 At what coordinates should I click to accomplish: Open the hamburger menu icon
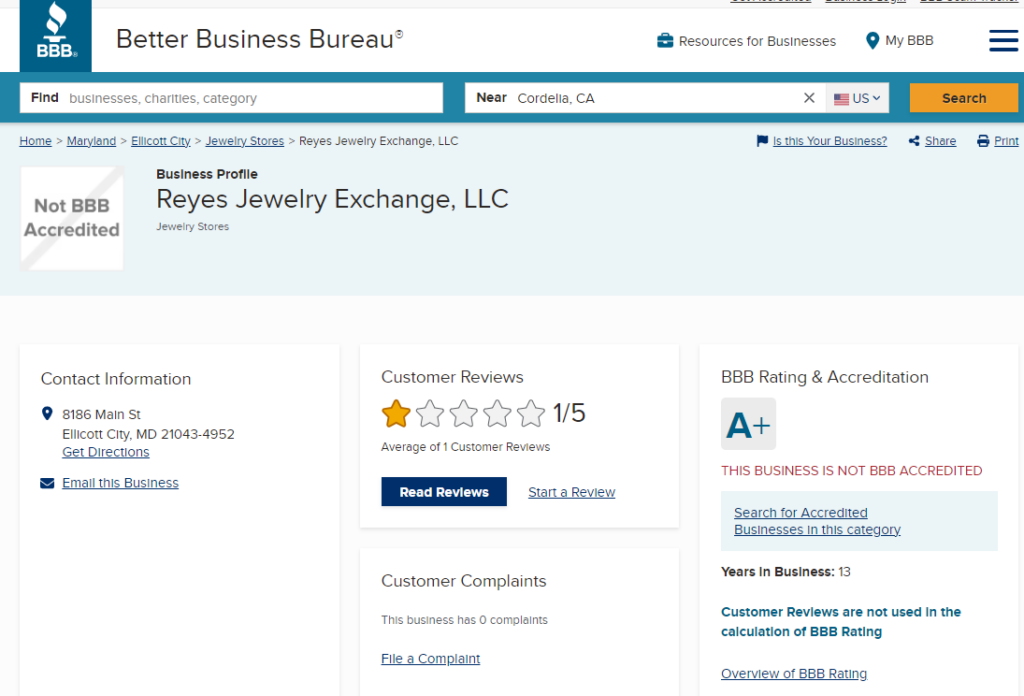(x=1003, y=40)
